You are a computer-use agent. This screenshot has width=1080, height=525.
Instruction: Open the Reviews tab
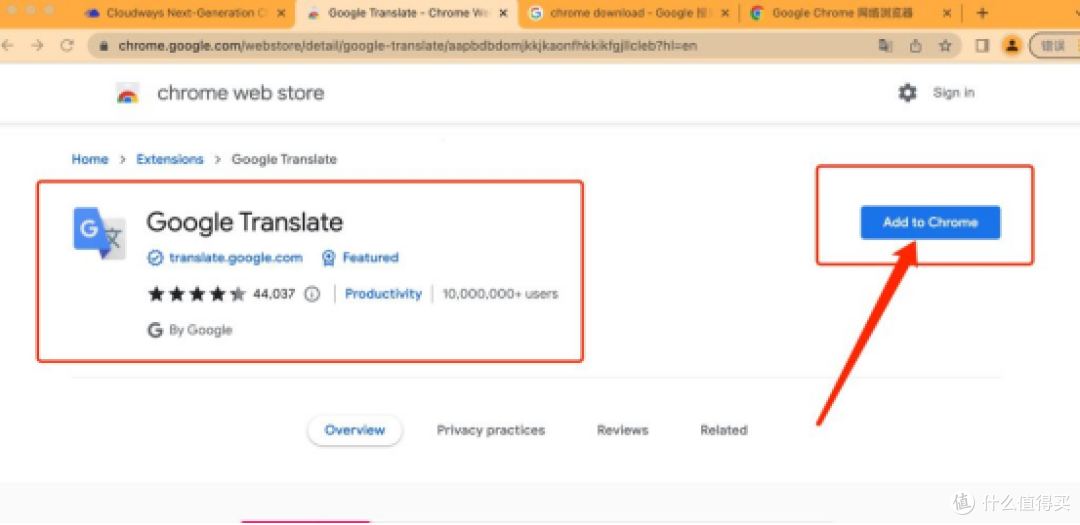click(623, 430)
